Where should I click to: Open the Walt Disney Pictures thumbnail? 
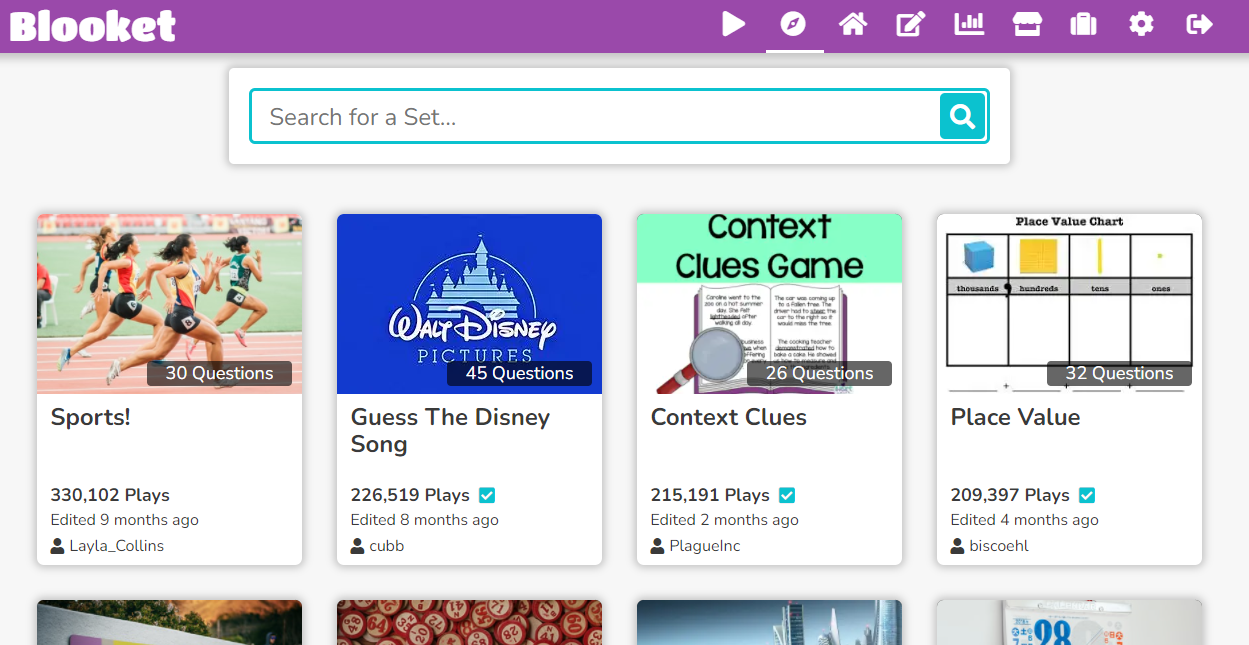[x=469, y=303]
